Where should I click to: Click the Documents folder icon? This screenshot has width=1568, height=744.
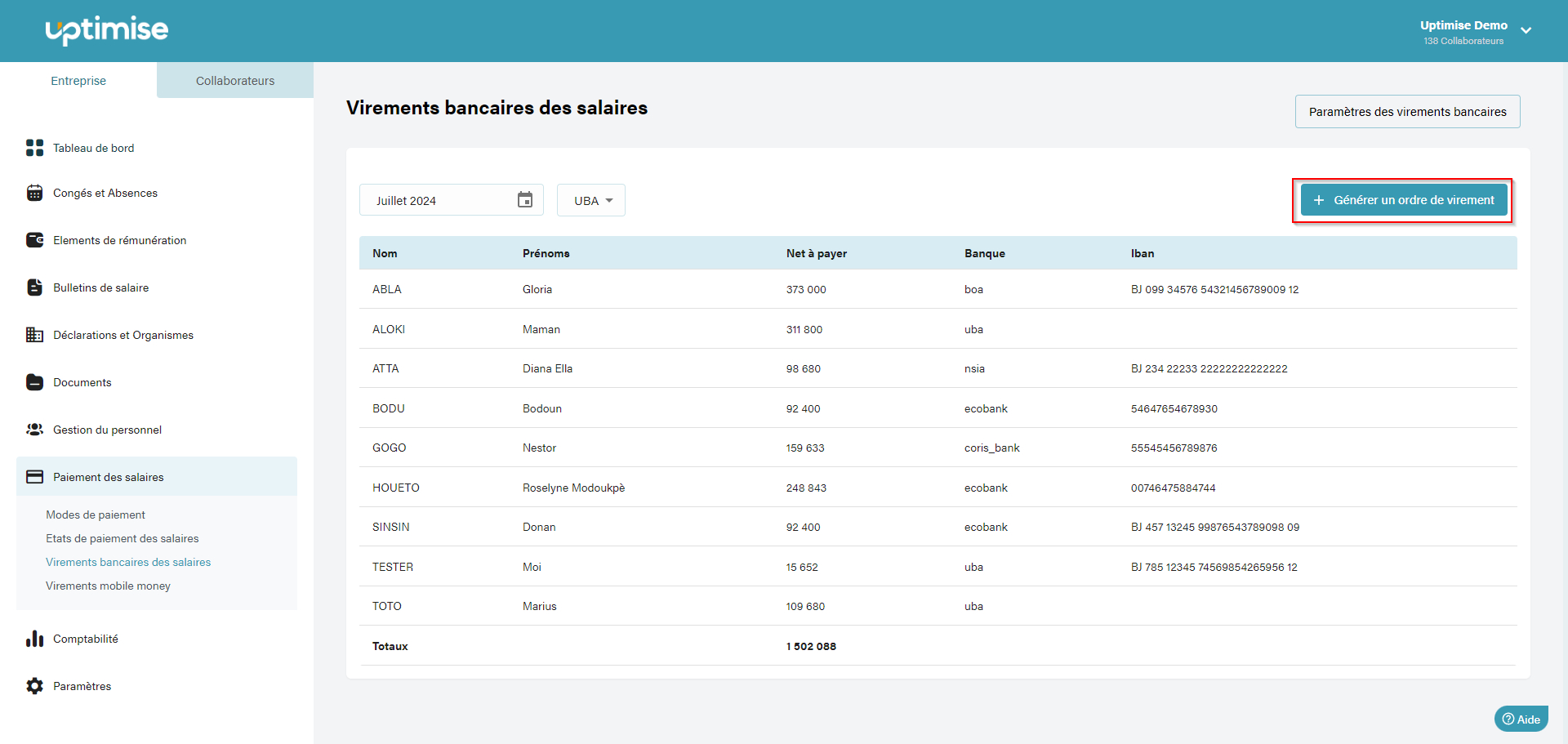pos(34,382)
